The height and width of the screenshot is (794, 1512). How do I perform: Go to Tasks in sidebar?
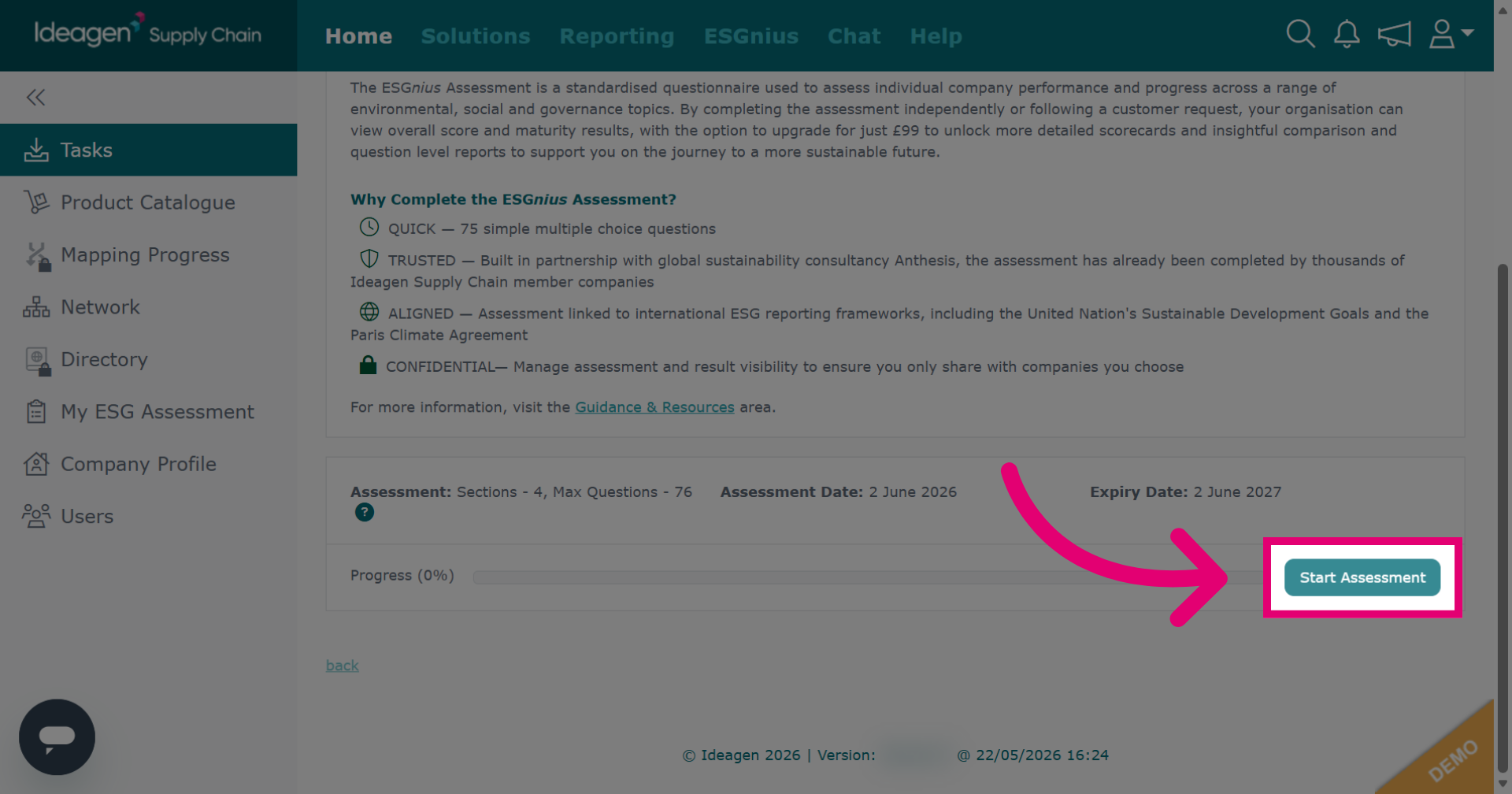pyautogui.click(x=148, y=150)
